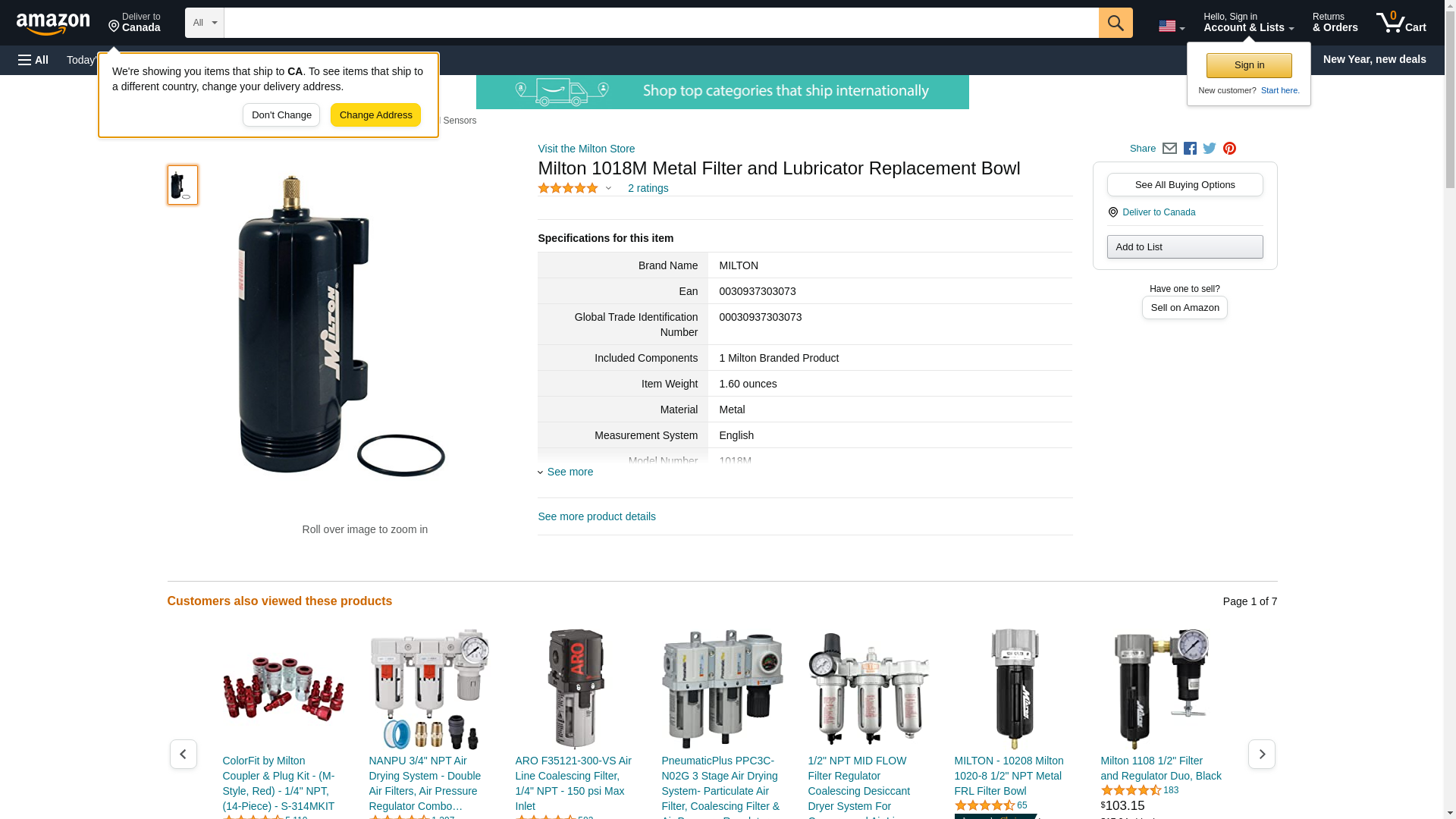Open the shopping cart
Screen dimensions: 1456x819
(x=1401, y=23)
